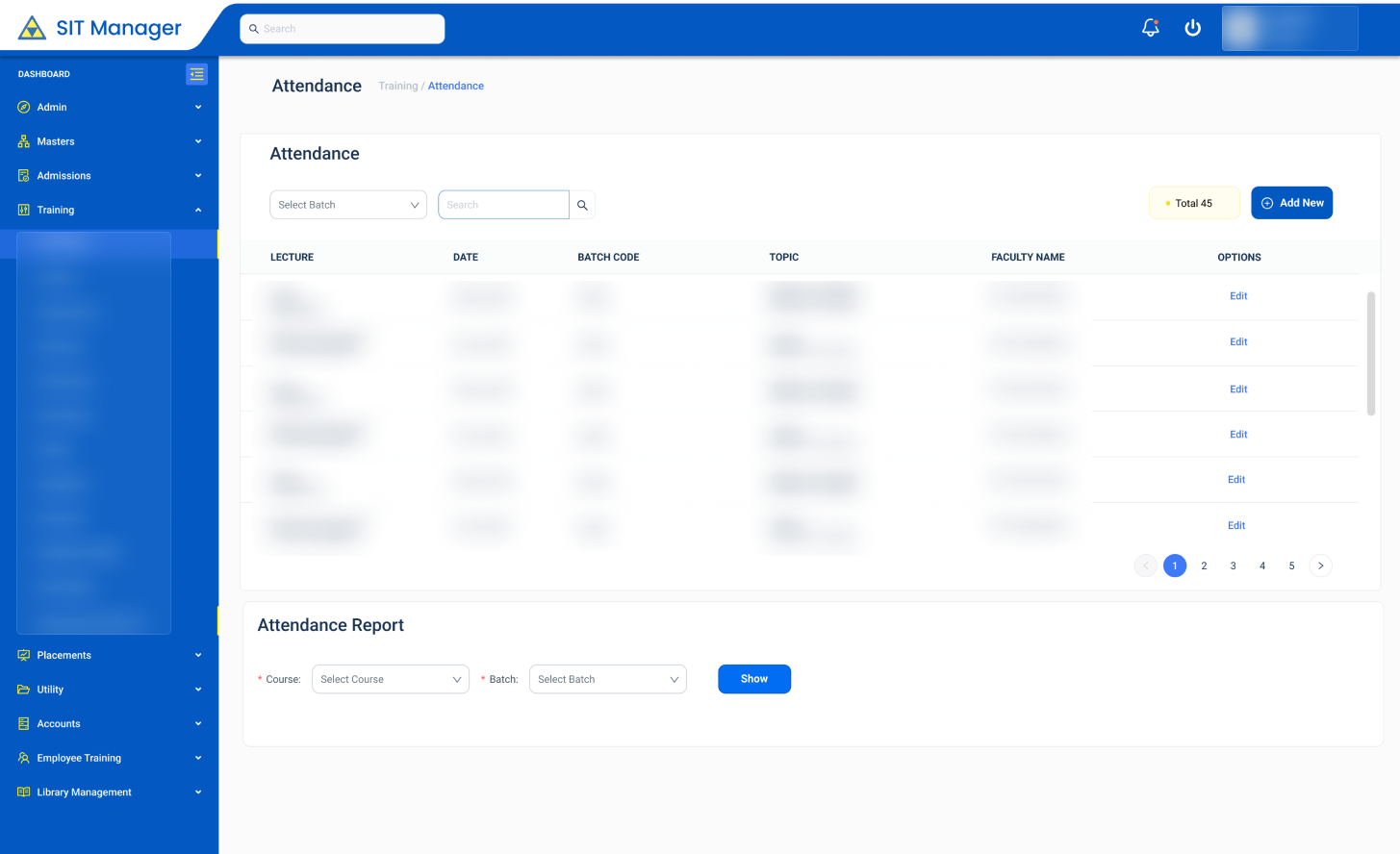Viewport: 1400px width, 854px height.
Task: Click the notification bell icon
Action: point(1150,28)
